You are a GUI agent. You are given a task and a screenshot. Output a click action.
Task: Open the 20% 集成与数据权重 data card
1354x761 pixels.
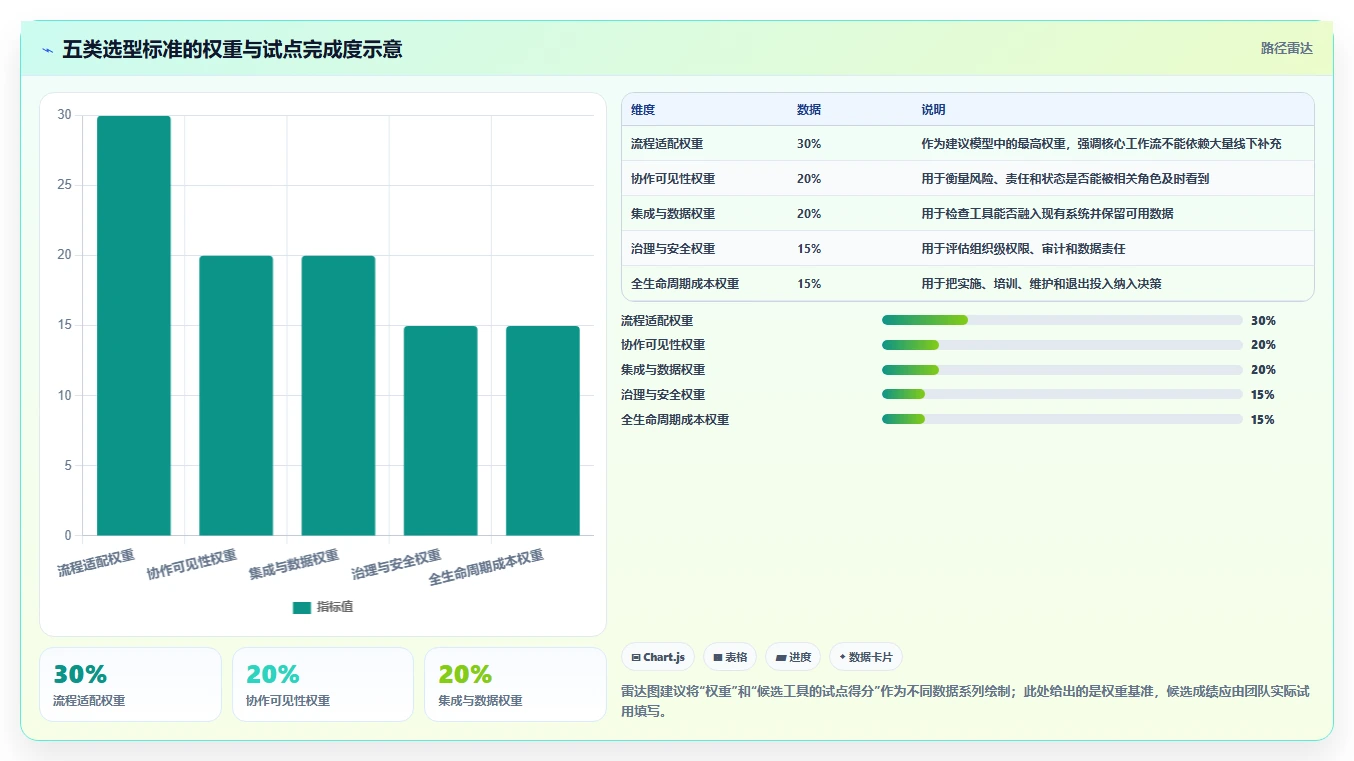pos(515,684)
